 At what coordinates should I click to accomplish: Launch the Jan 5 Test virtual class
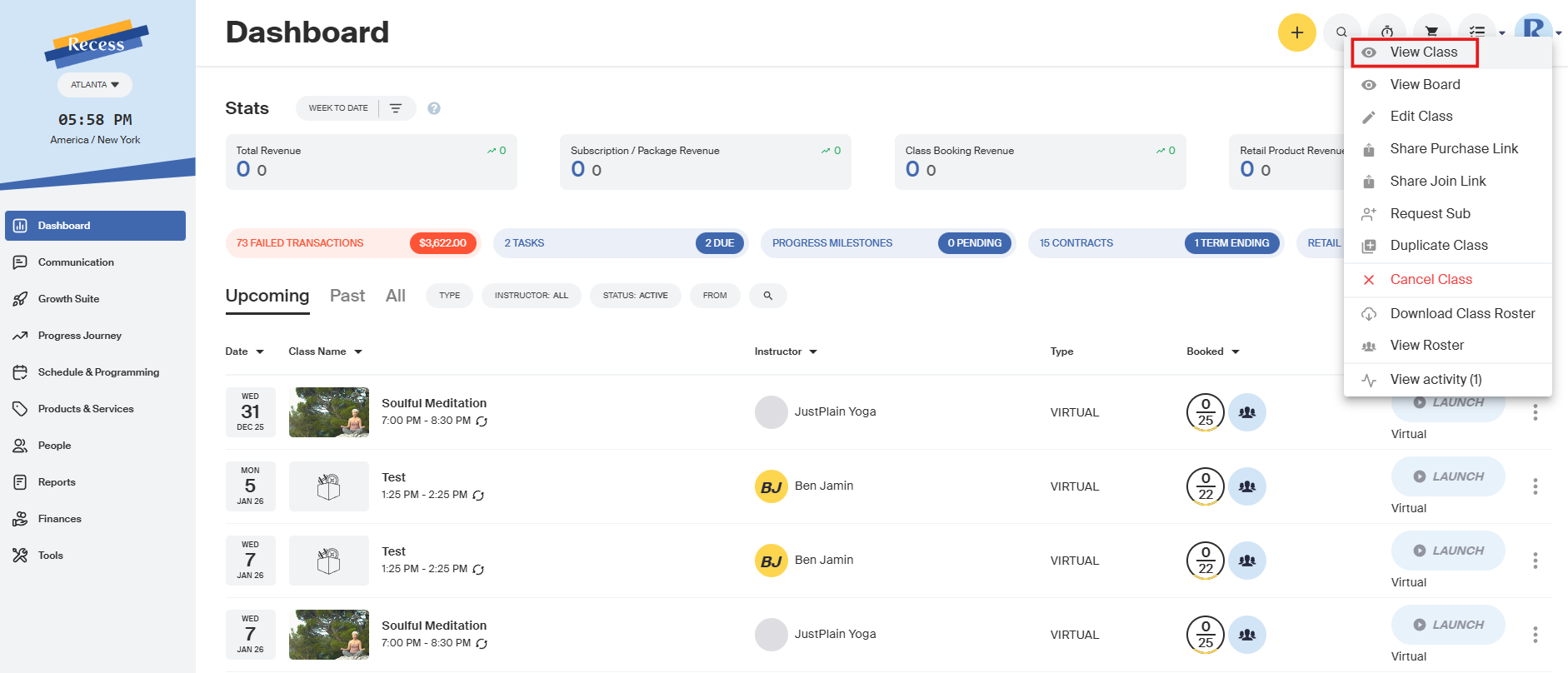[x=1448, y=476]
